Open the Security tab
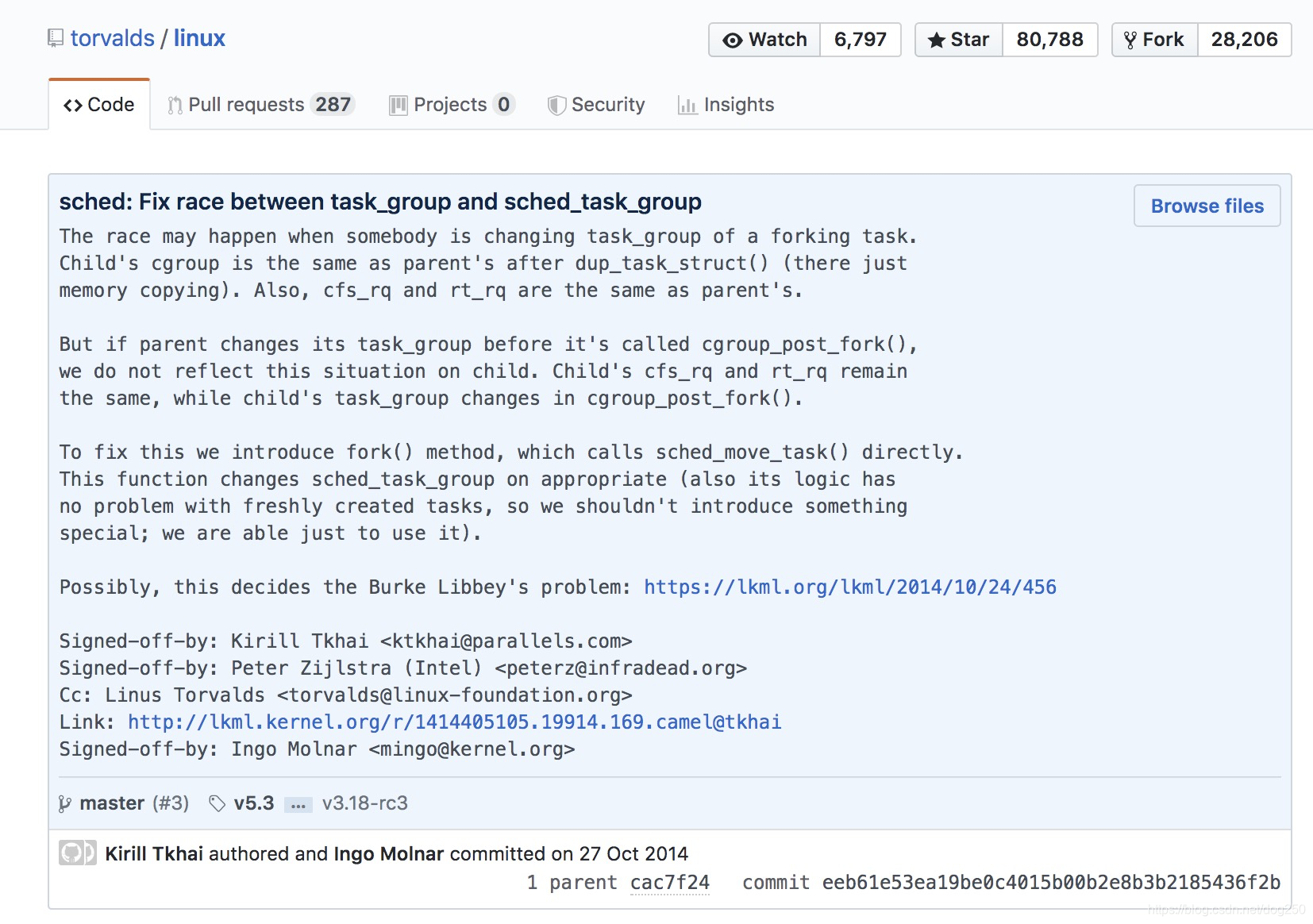 point(596,105)
